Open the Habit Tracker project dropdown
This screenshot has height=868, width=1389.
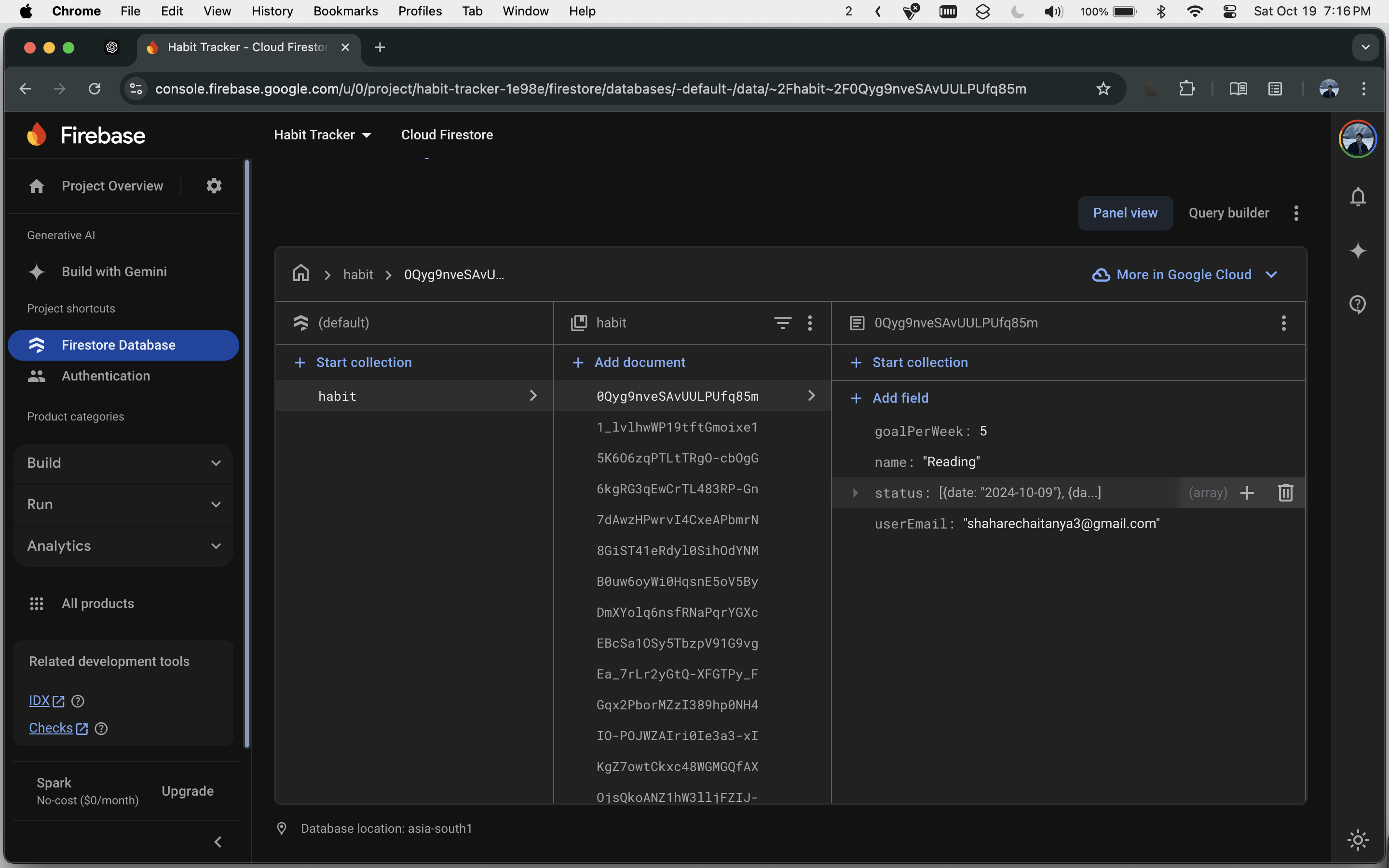[x=323, y=135]
